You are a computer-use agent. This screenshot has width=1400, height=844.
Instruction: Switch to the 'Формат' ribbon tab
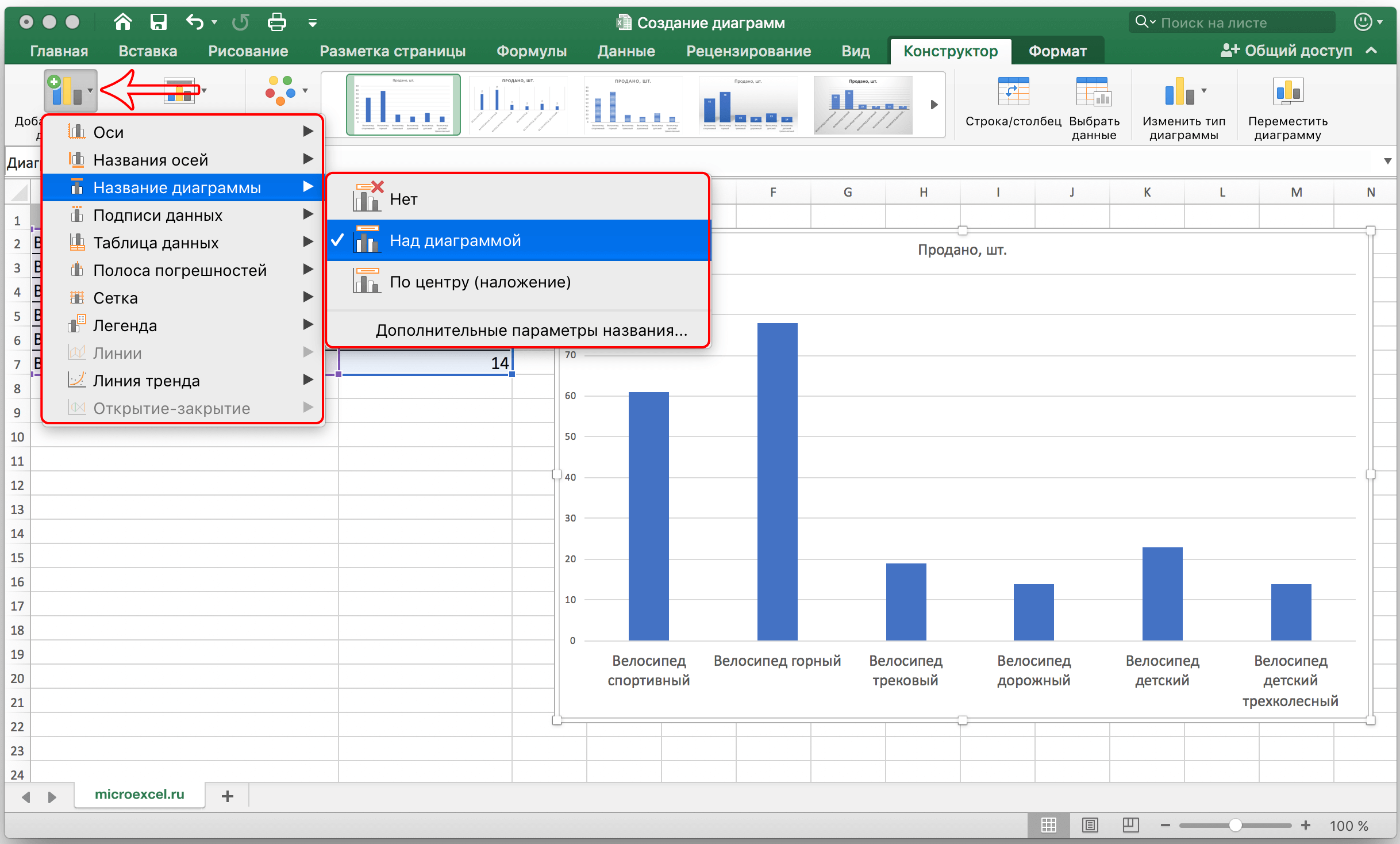[x=1057, y=51]
